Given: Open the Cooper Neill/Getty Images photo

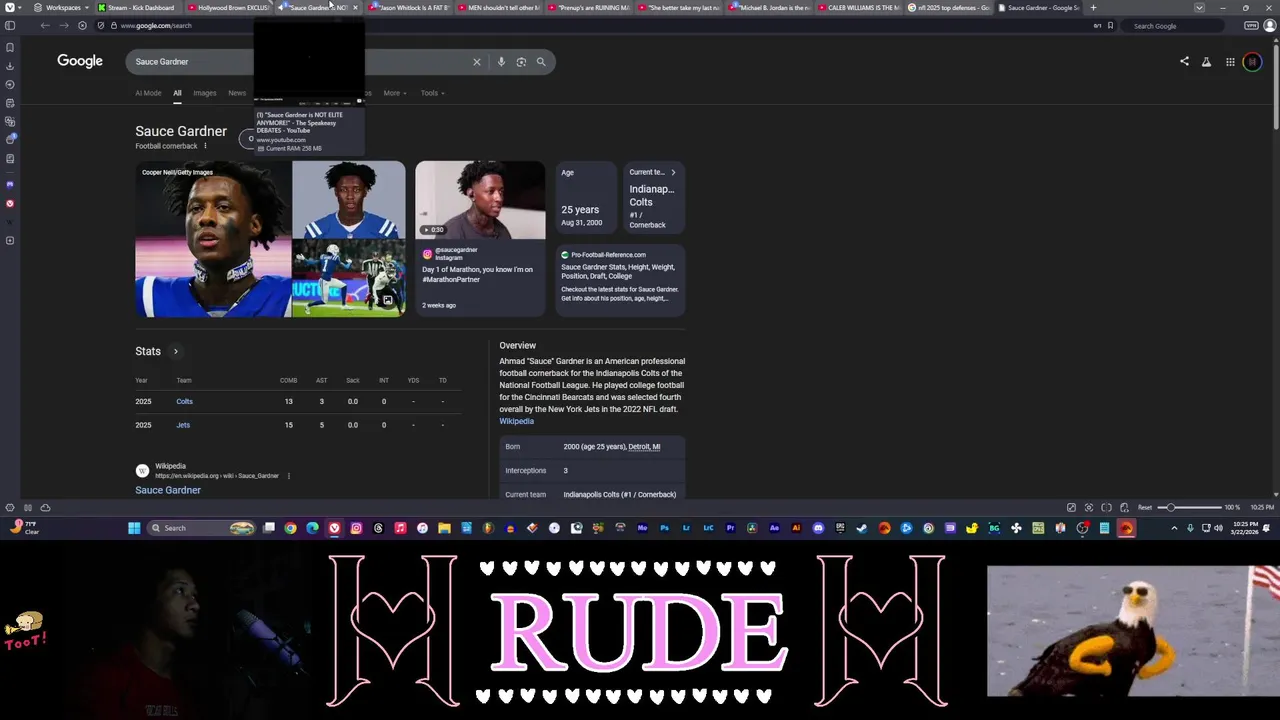Looking at the screenshot, I should (x=213, y=239).
